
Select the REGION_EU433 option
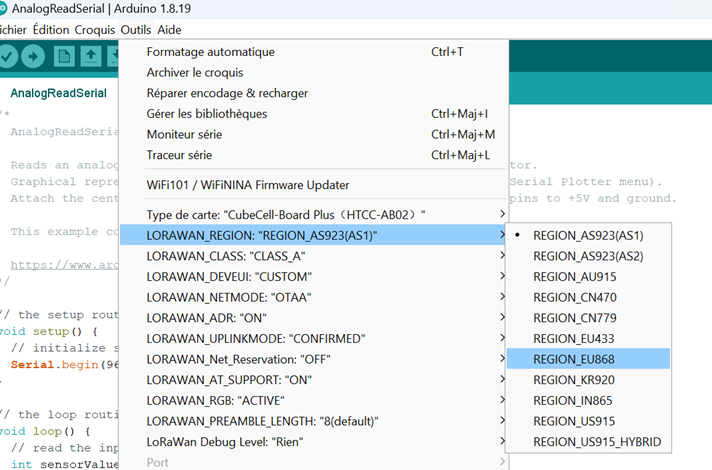[x=588, y=339]
